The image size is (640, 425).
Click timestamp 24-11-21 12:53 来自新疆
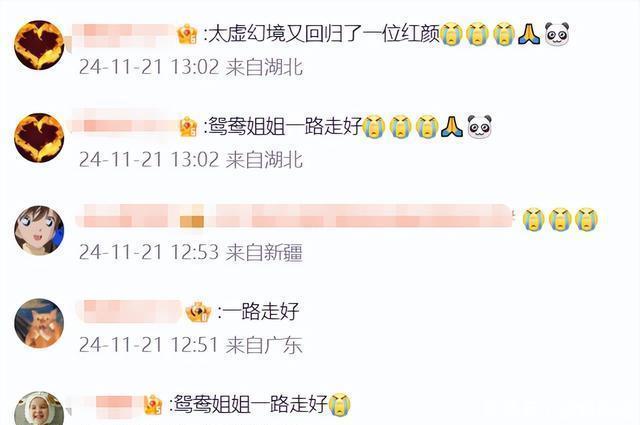[x=191, y=252]
